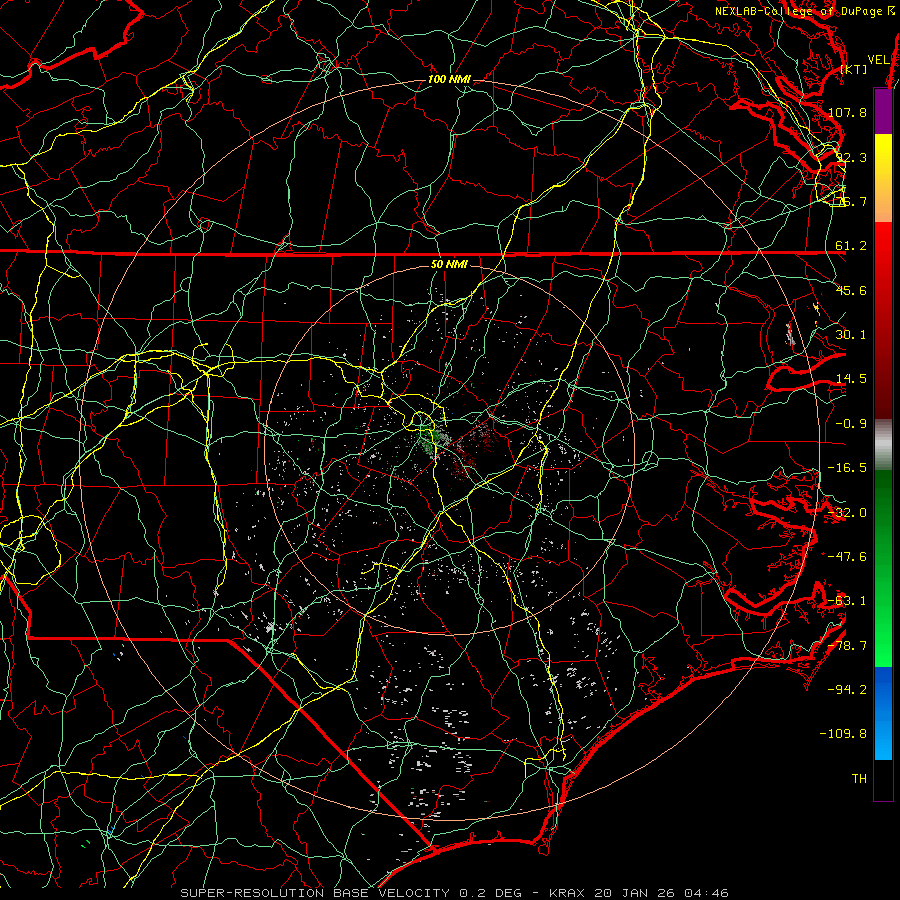Click the -109.8 legend value

843,734
